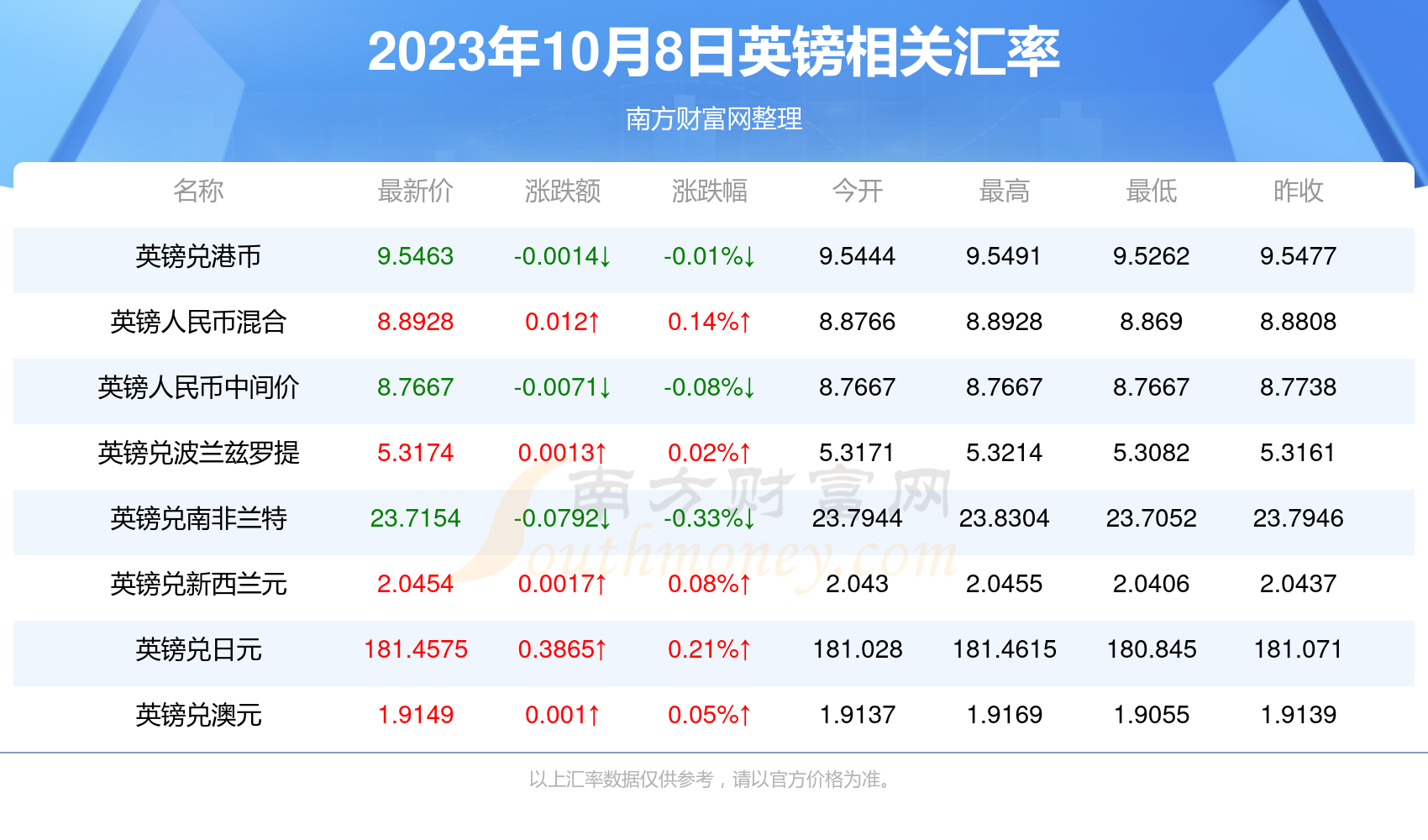Click previous close 8.7738
The height and width of the screenshot is (840, 1428).
click(1298, 387)
